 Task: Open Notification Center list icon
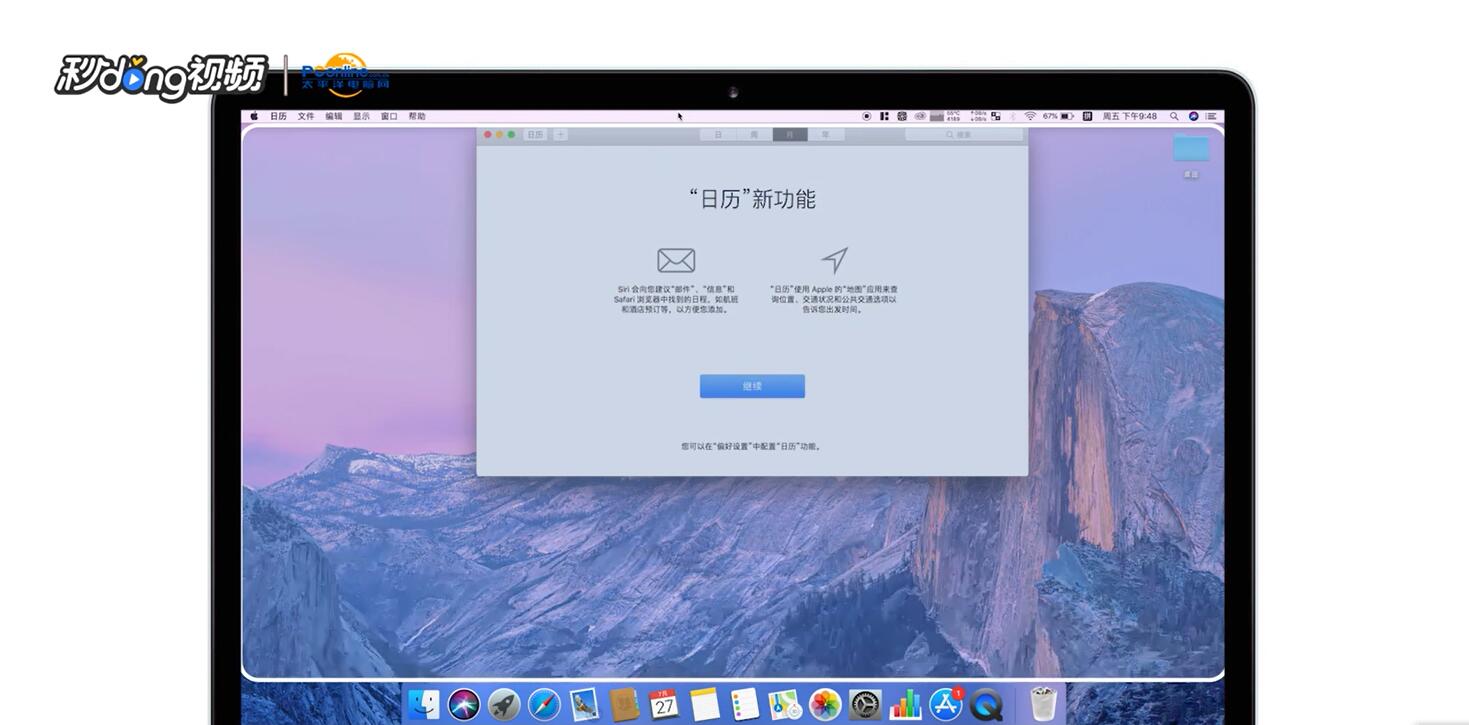click(x=1211, y=116)
